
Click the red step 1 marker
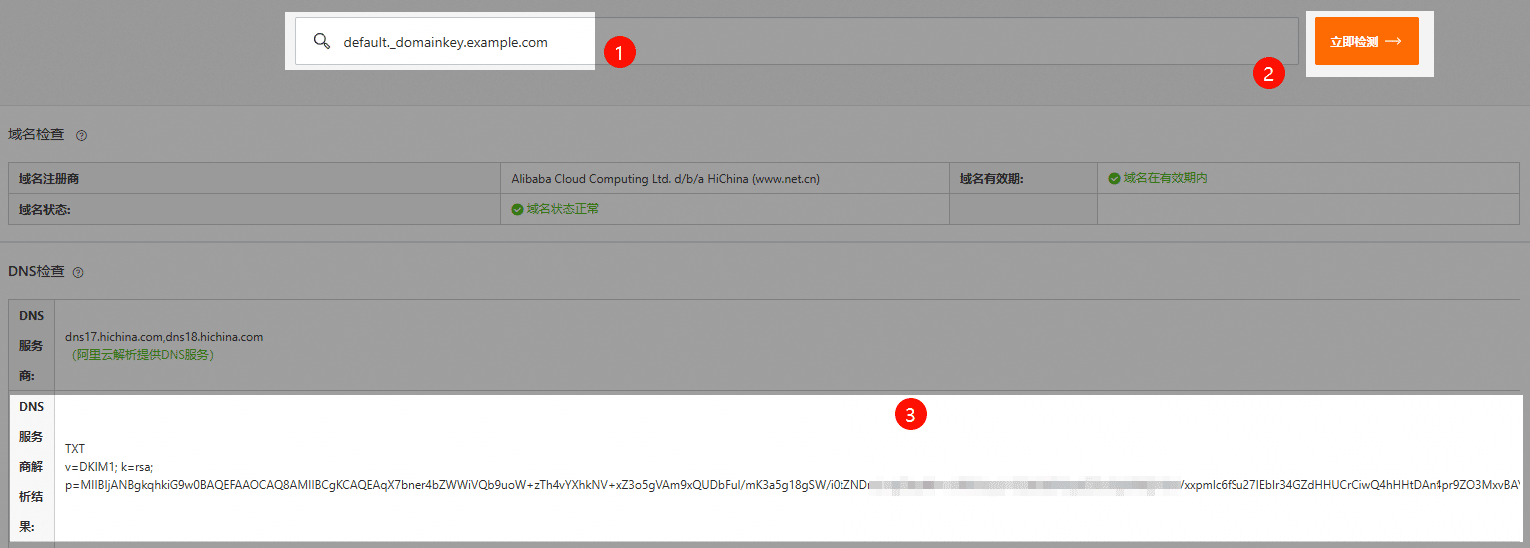pyautogui.click(x=620, y=52)
